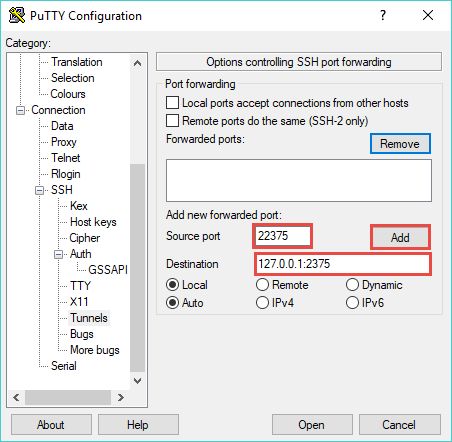
Task: Enable remote ports do the same checkbox
Action: (172, 120)
